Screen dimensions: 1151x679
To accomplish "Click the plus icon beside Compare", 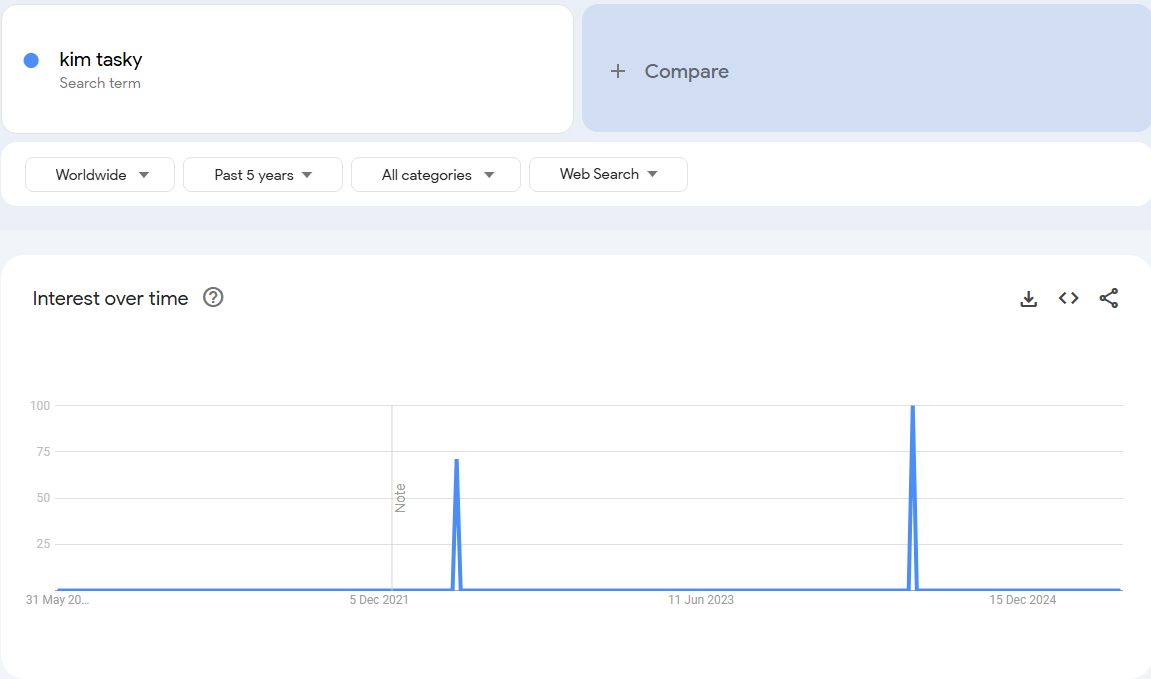I will coord(618,71).
